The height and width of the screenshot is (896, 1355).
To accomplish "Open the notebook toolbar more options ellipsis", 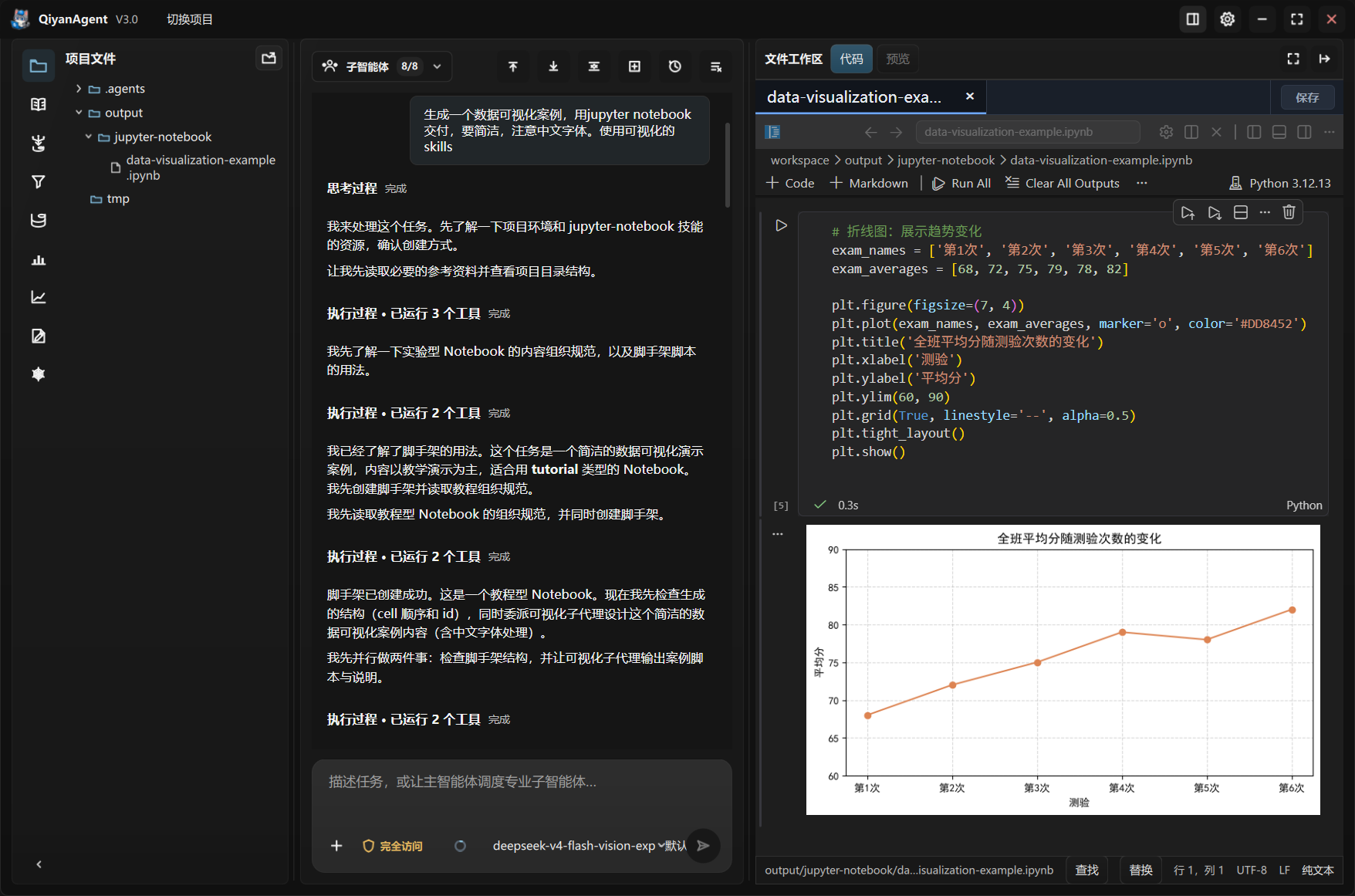I will (1142, 183).
